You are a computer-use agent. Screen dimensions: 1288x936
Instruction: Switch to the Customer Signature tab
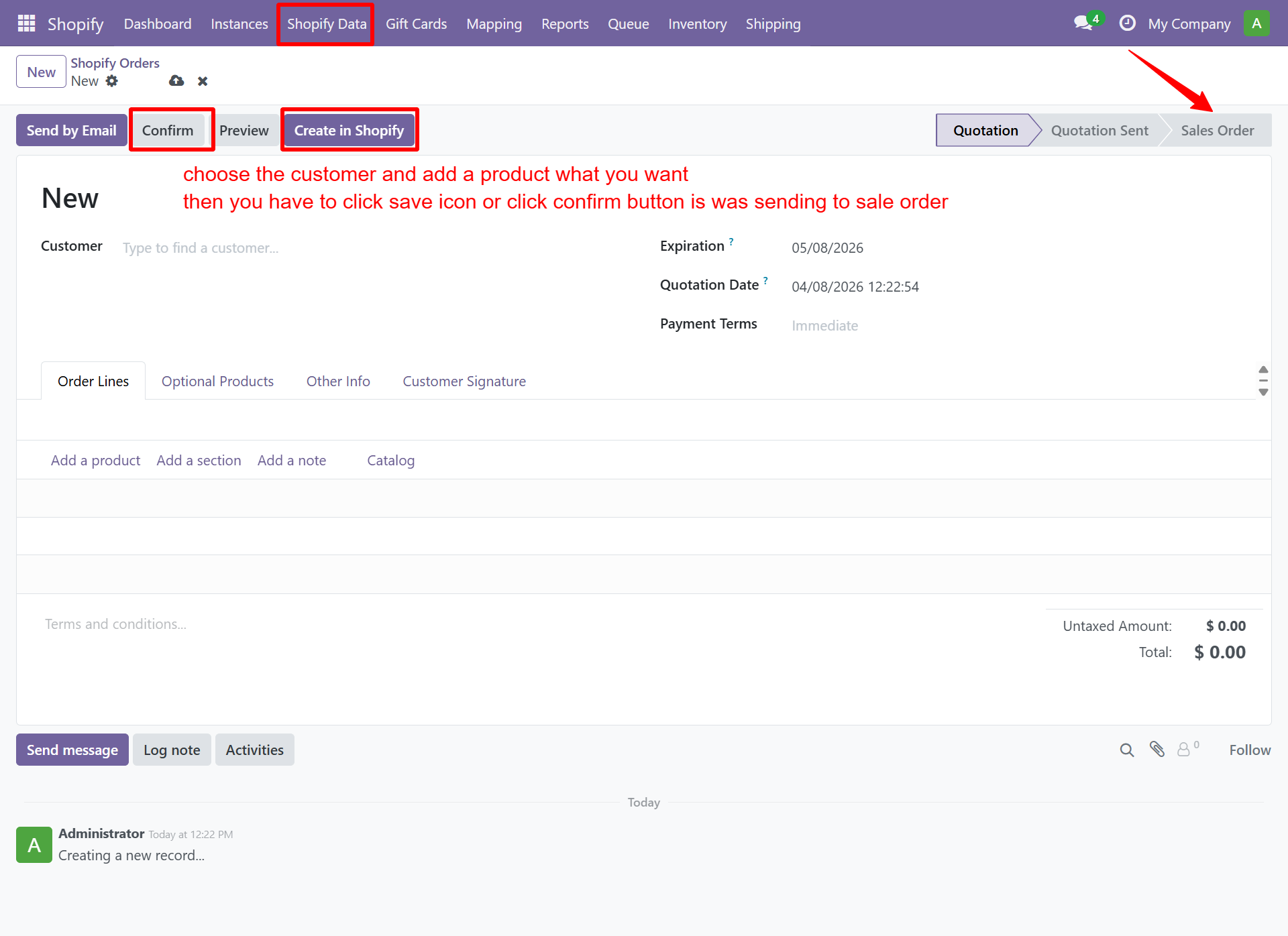click(x=464, y=381)
